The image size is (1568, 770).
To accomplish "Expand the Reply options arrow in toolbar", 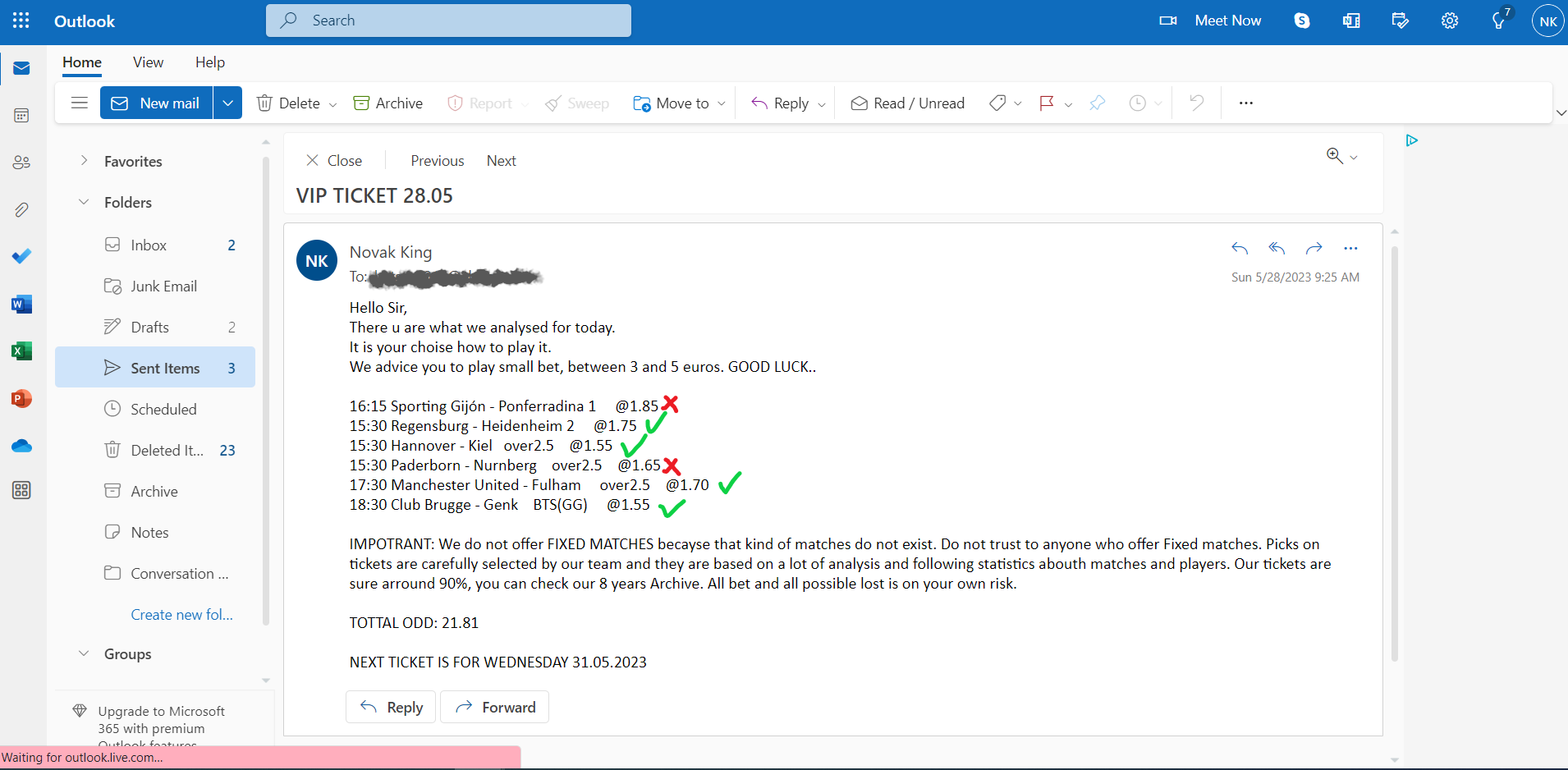I will click(x=821, y=104).
